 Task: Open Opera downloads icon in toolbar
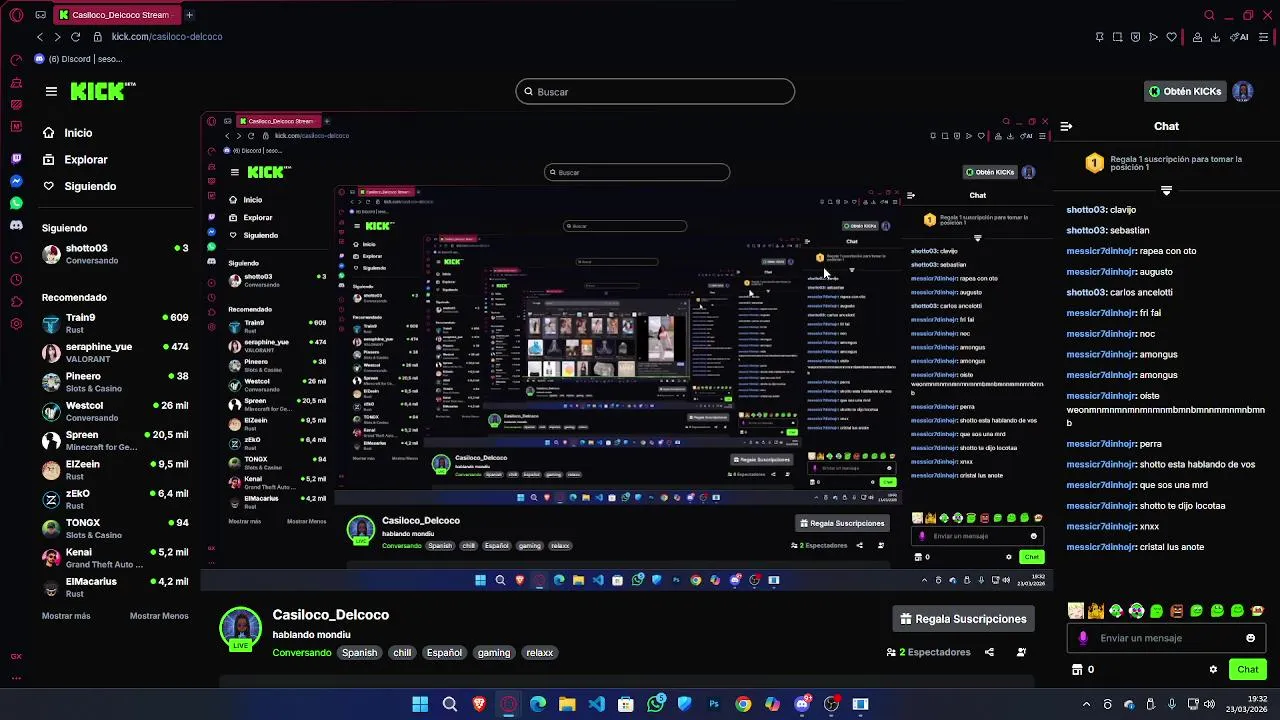1215,37
